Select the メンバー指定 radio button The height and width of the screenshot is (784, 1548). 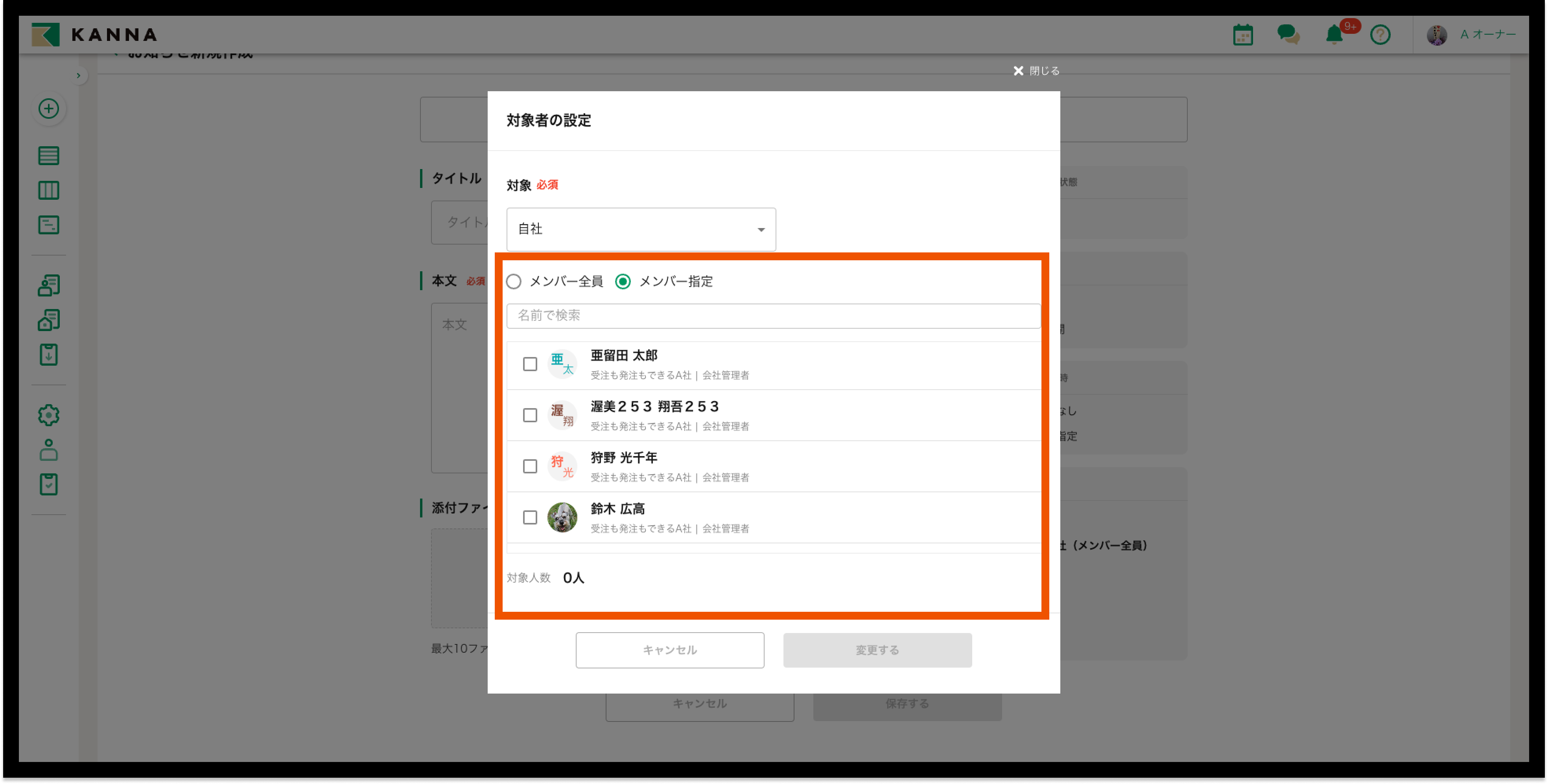pyautogui.click(x=623, y=282)
